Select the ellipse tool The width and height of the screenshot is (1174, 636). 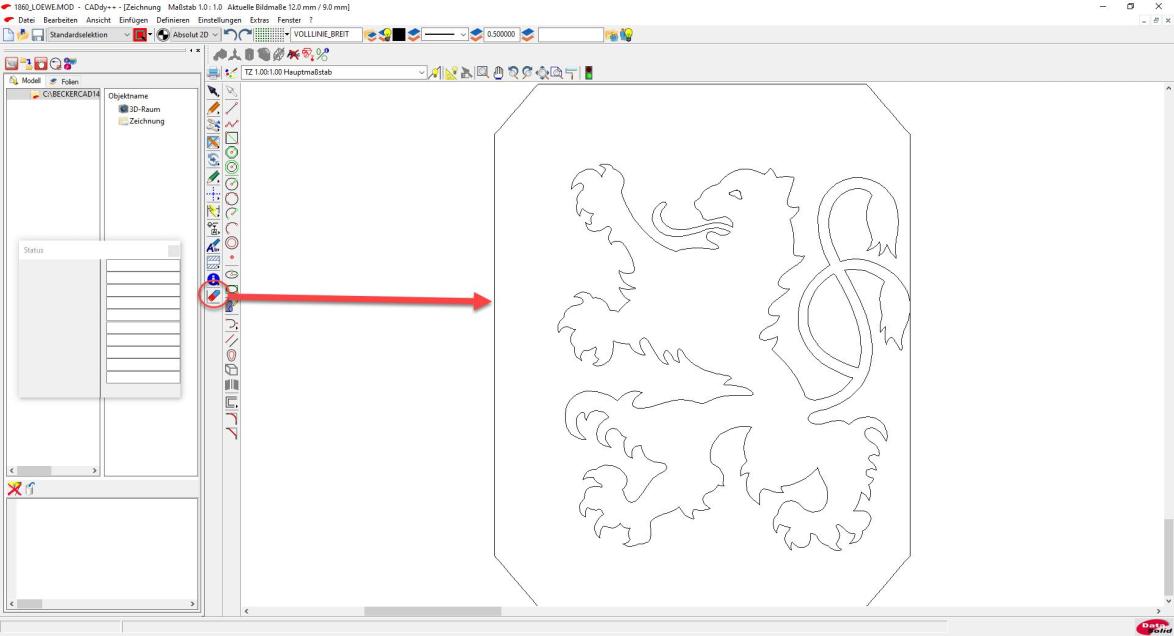pos(232,274)
